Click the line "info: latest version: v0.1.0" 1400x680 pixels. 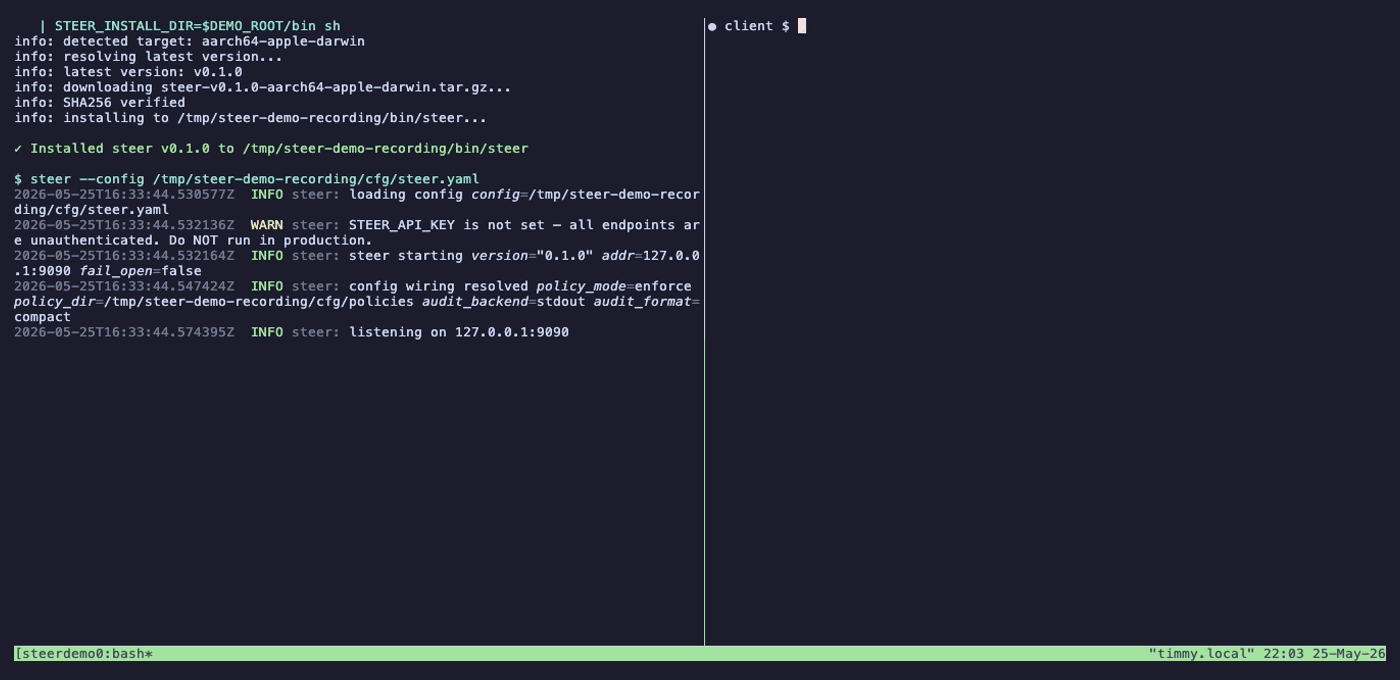128,72
